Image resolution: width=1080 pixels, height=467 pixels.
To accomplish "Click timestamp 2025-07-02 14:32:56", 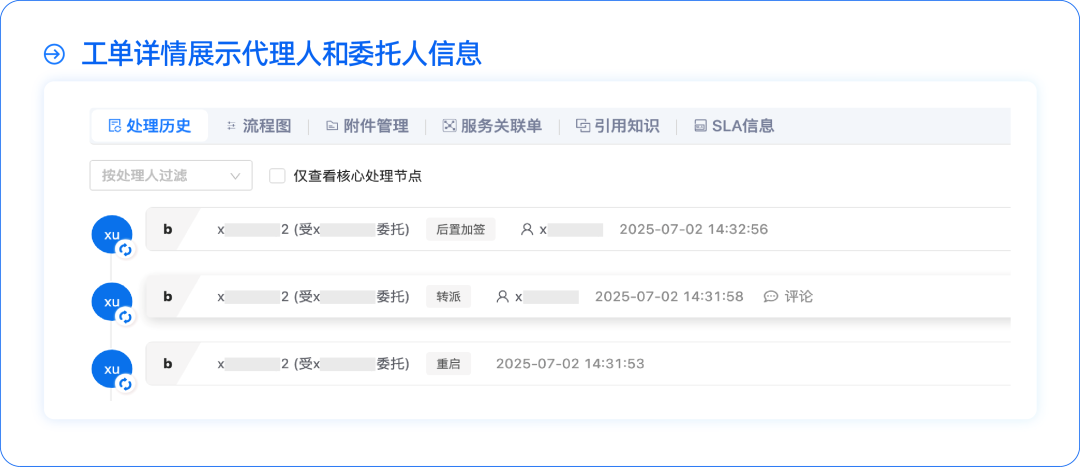I will point(694,229).
